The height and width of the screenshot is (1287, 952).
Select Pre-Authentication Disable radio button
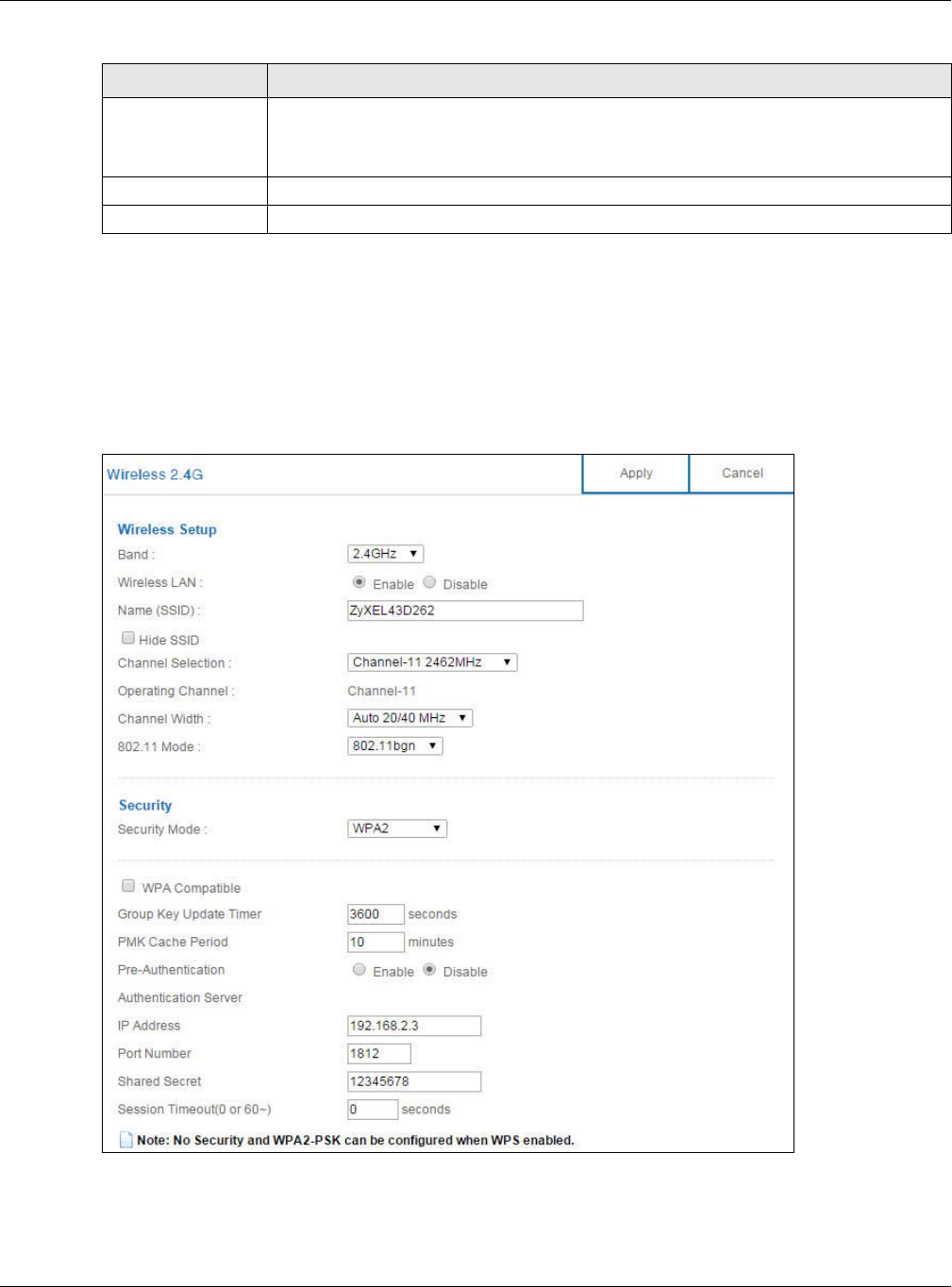click(429, 970)
